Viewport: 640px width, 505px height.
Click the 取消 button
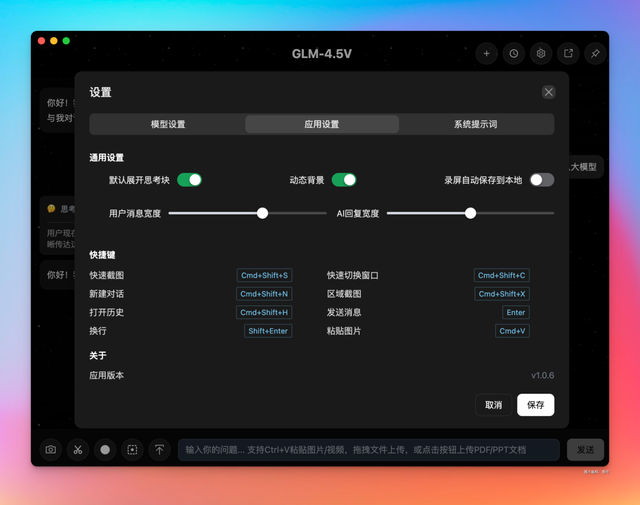click(493, 405)
